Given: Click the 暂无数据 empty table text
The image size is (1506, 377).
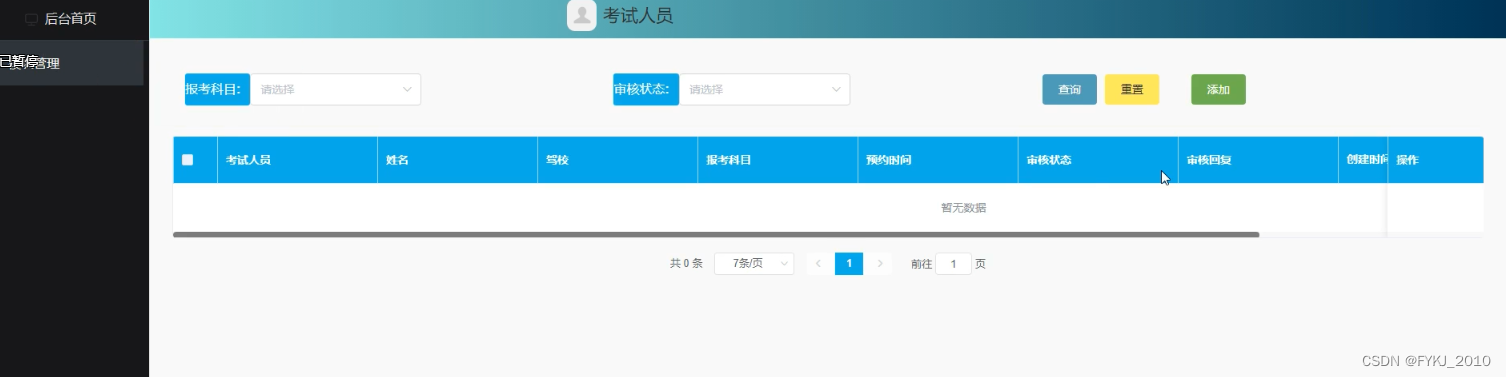Looking at the screenshot, I should point(963,208).
